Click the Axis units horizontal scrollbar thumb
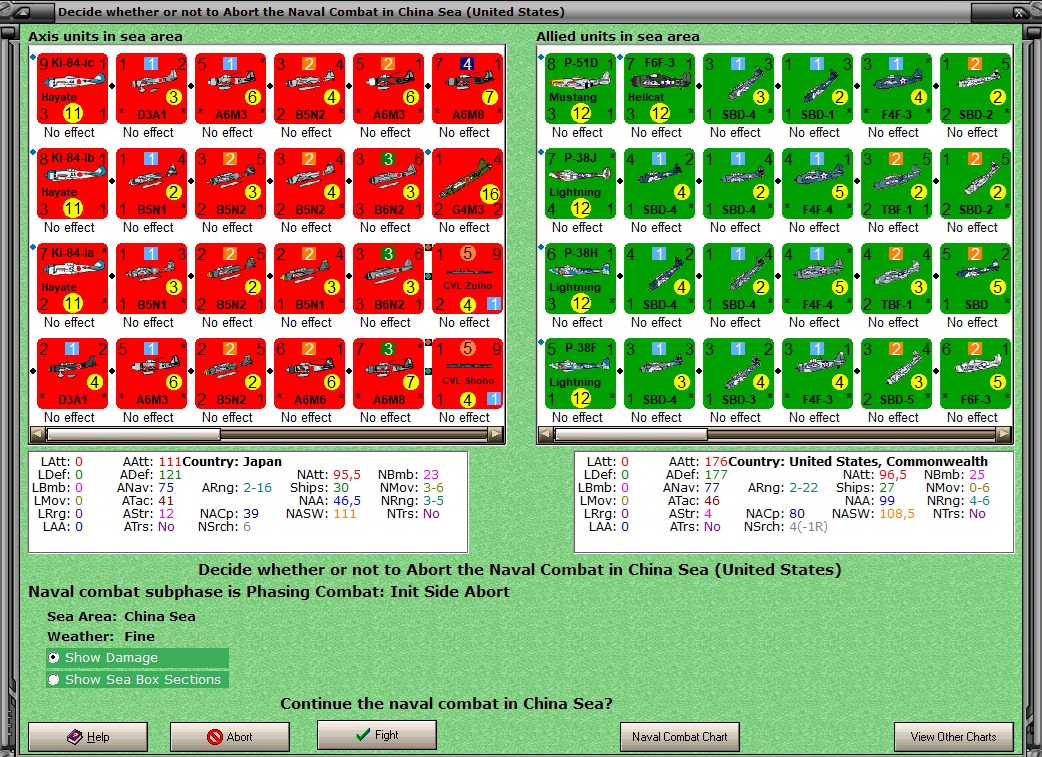The width and height of the screenshot is (1042, 757). [x=134, y=435]
